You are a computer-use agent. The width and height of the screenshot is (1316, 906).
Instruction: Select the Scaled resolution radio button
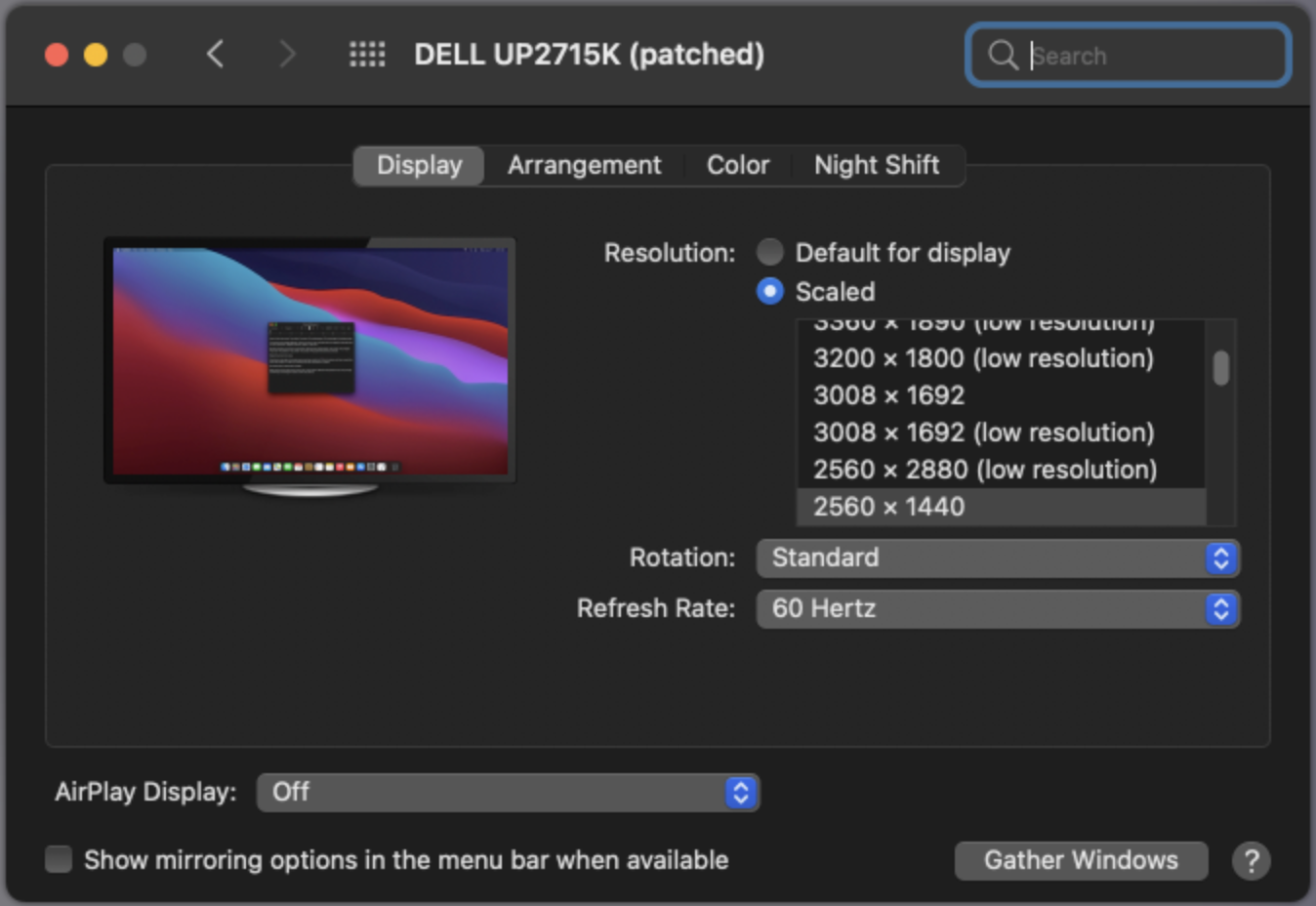click(770, 291)
